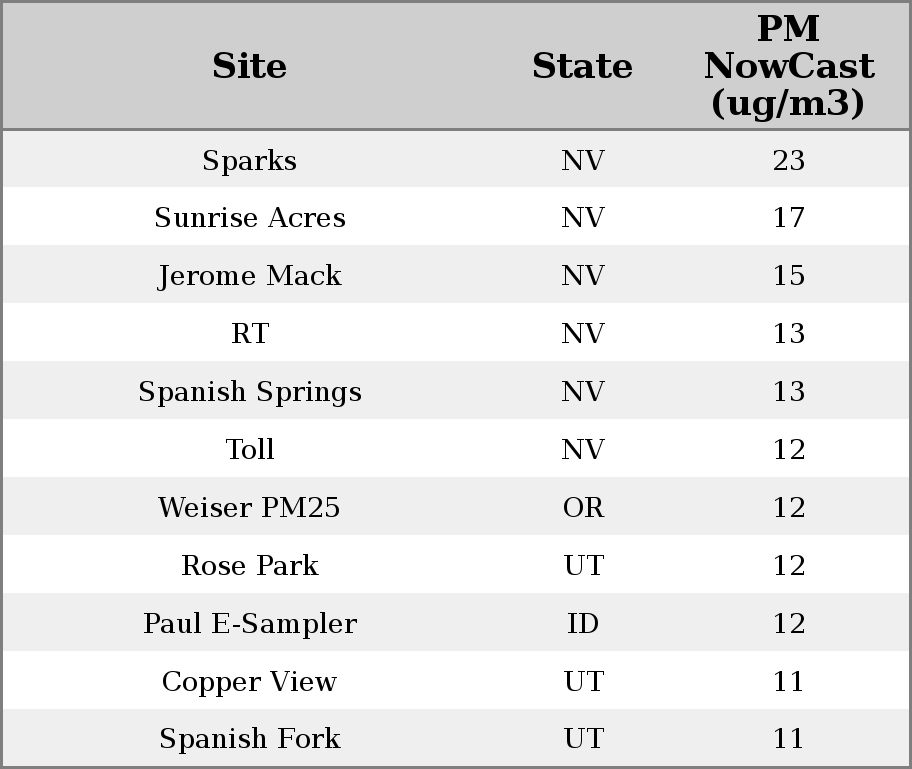Choose the RT site cell
Screen dimensions: 912x769
point(249,334)
